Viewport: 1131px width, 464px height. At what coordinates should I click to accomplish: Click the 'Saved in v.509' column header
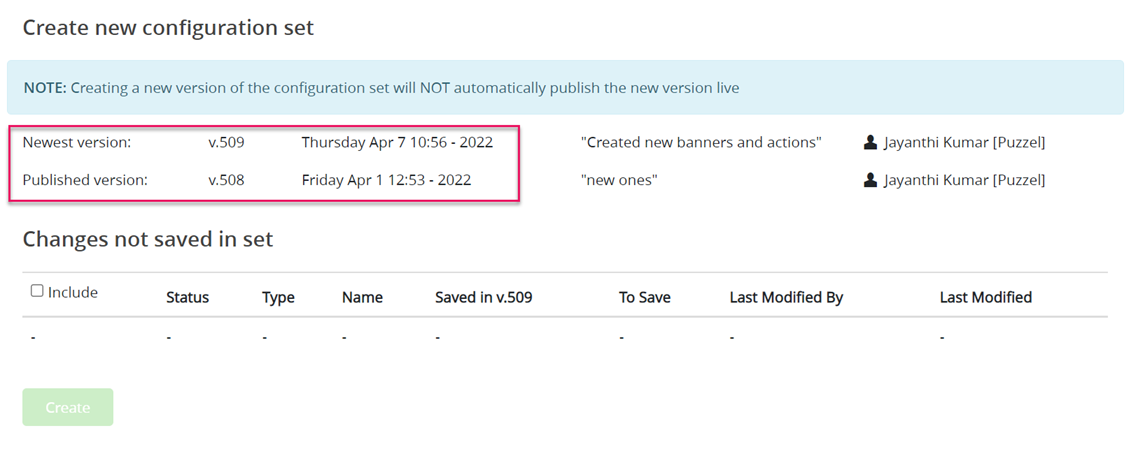tap(483, 297)
